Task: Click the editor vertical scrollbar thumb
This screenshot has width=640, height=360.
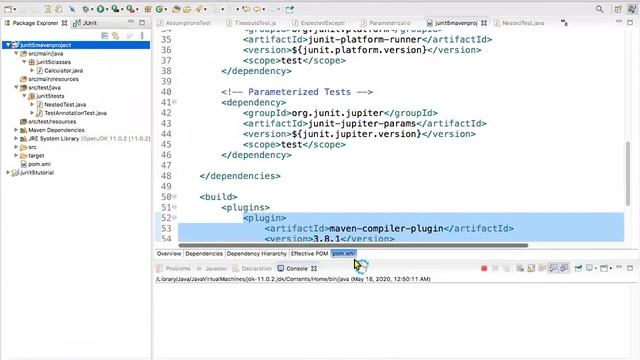Action: point(628,173)
